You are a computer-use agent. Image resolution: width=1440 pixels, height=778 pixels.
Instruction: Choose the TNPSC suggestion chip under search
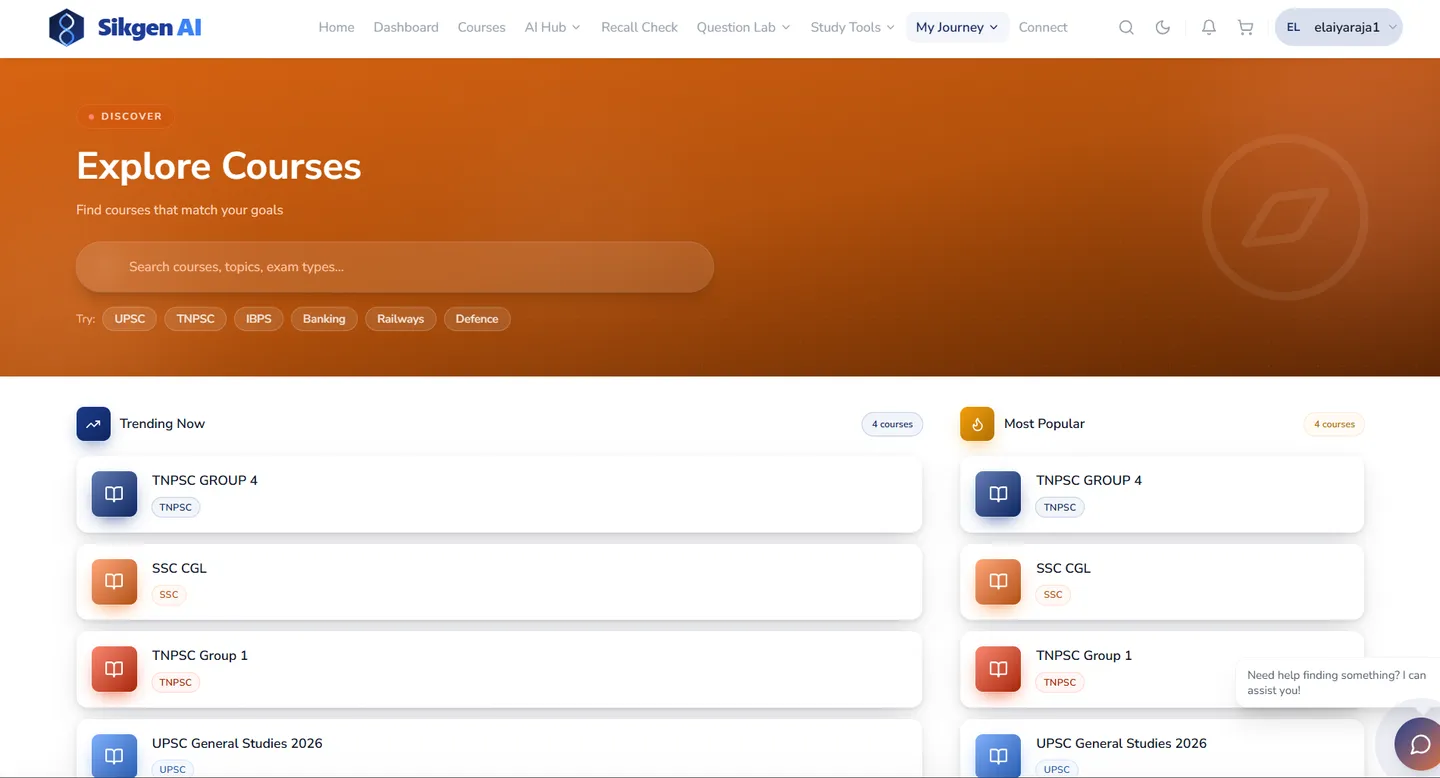pos(196,319)
